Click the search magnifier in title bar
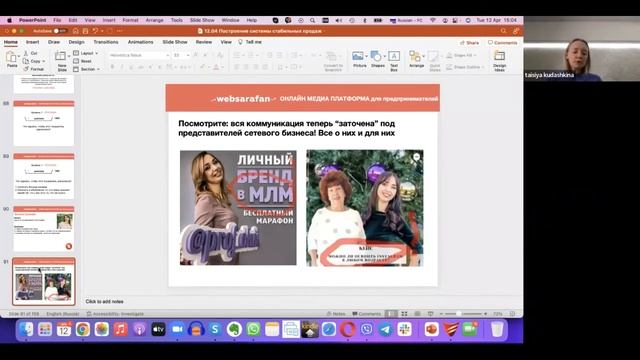This screenshot has width=640, height=360. [503, 31]
